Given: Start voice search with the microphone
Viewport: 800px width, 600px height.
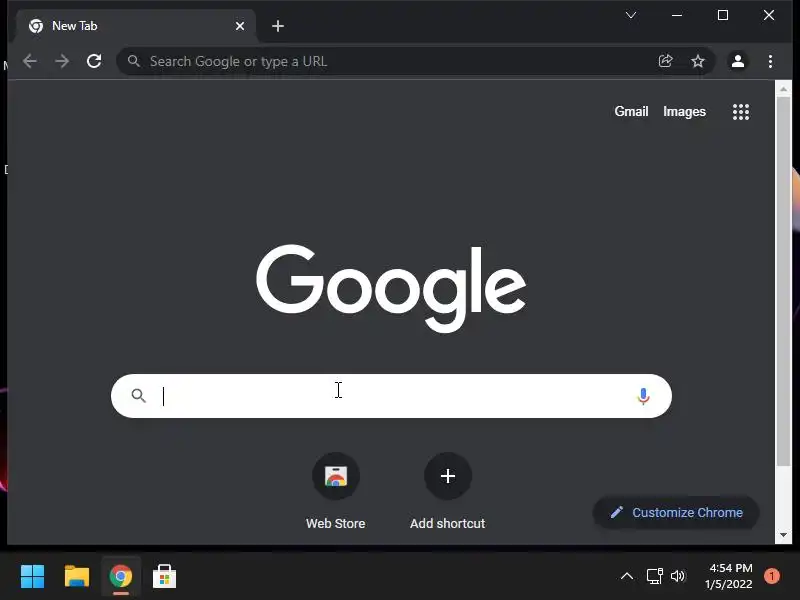Looking at the screenshot, I should (643, 396).
